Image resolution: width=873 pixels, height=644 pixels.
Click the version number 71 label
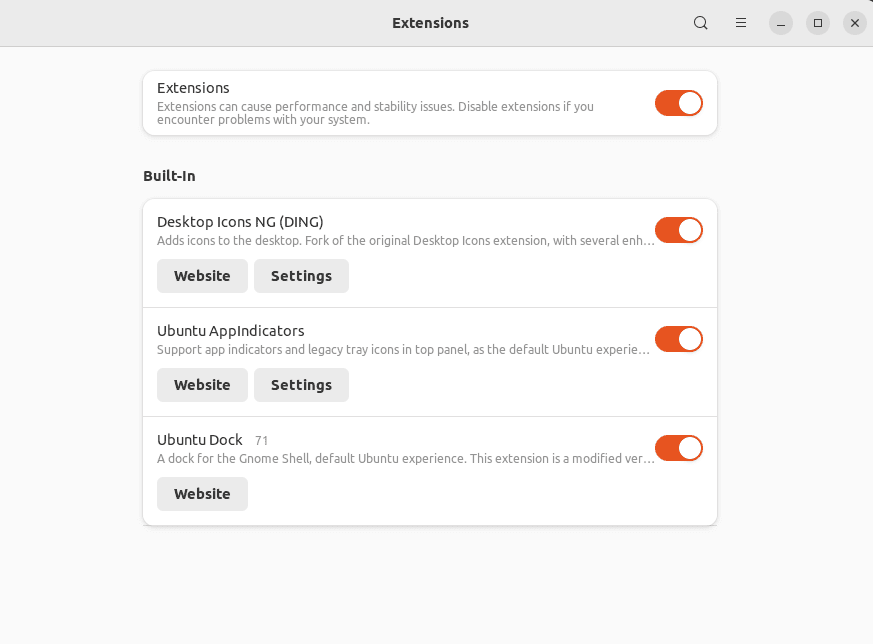tap(261, 440)
